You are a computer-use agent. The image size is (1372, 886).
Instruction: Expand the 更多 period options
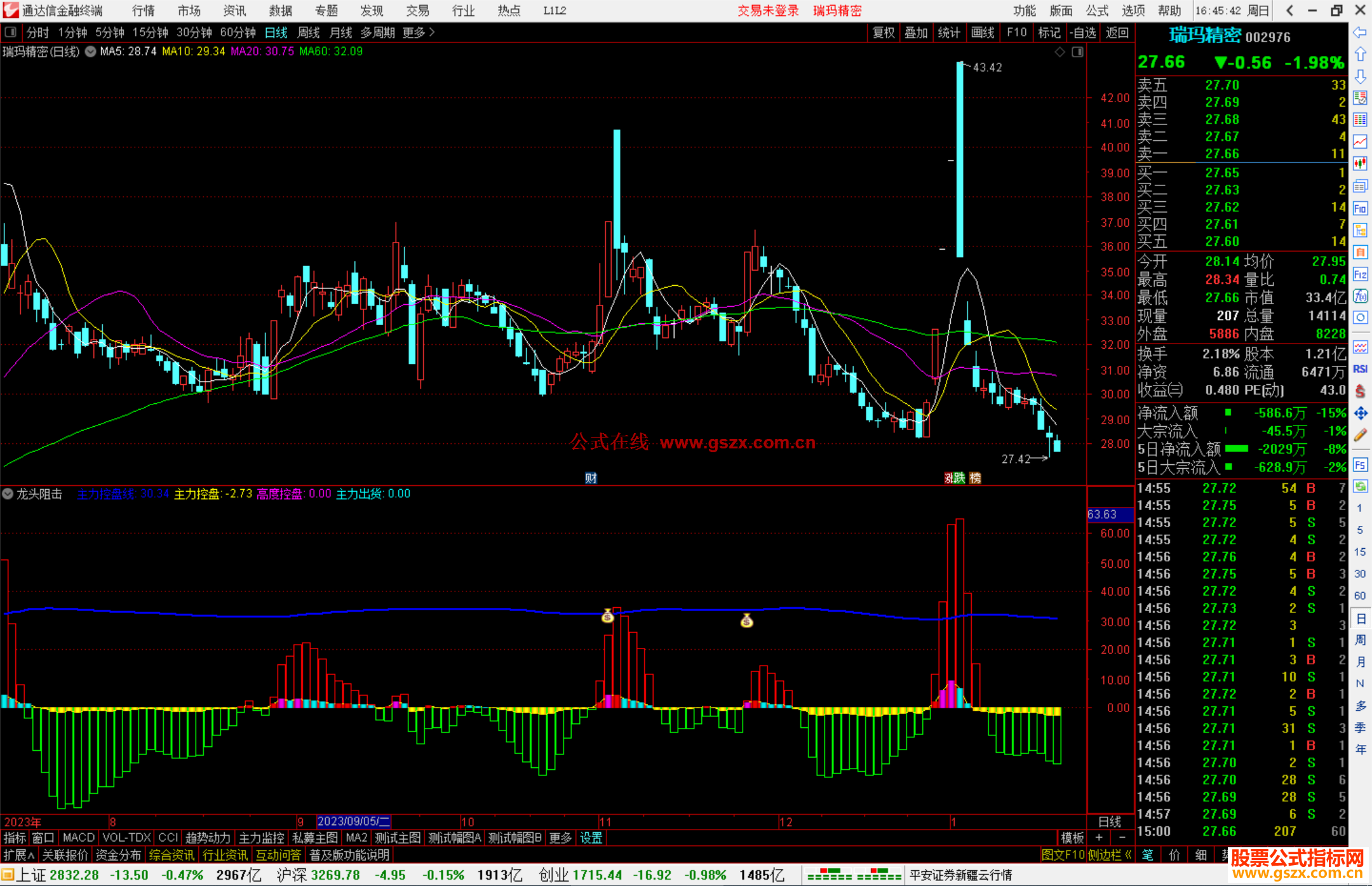coord(419,32)
